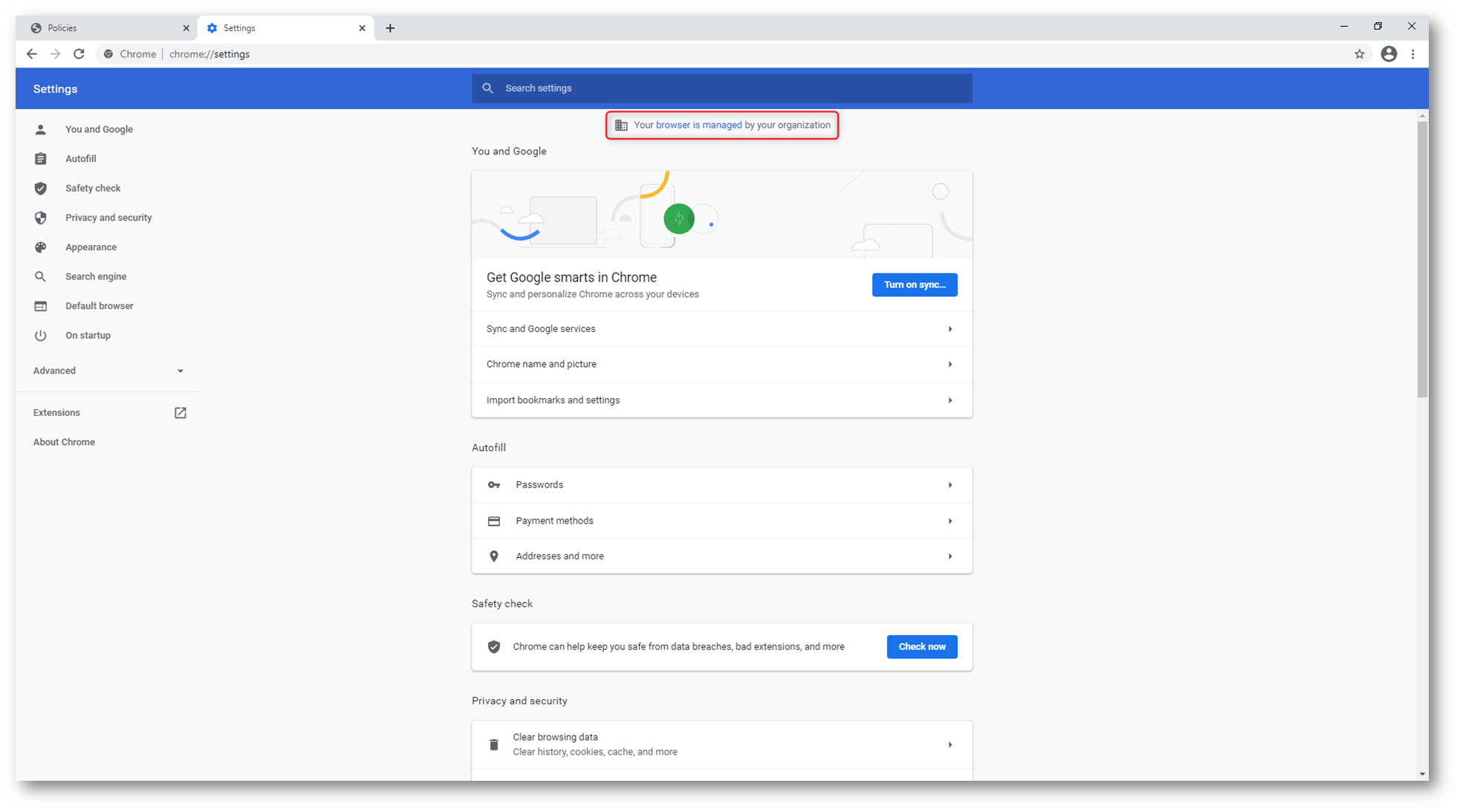The image size is (1460, 812).
Task: Reload the current page
Action: click(79, 53)
